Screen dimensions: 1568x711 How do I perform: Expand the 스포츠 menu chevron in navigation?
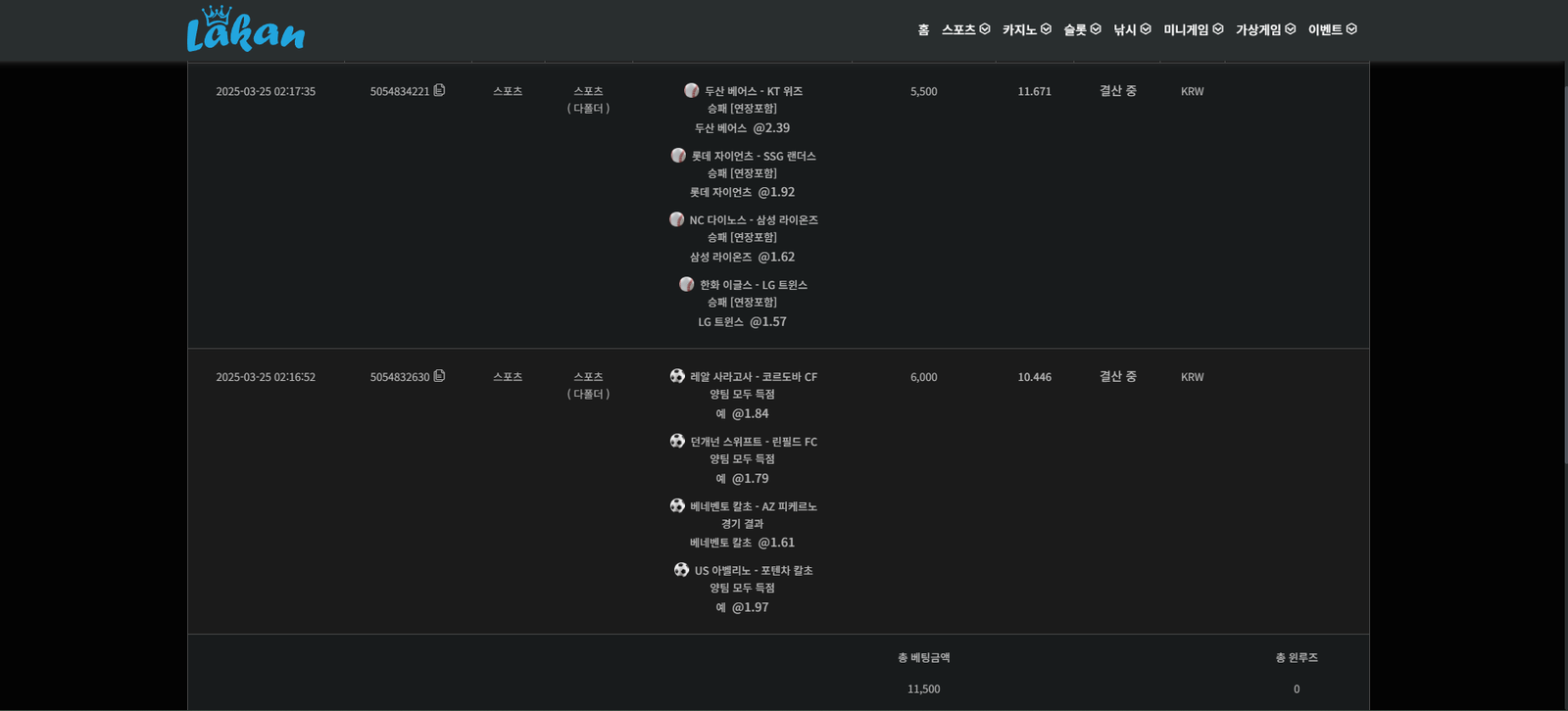click(985, 29)
